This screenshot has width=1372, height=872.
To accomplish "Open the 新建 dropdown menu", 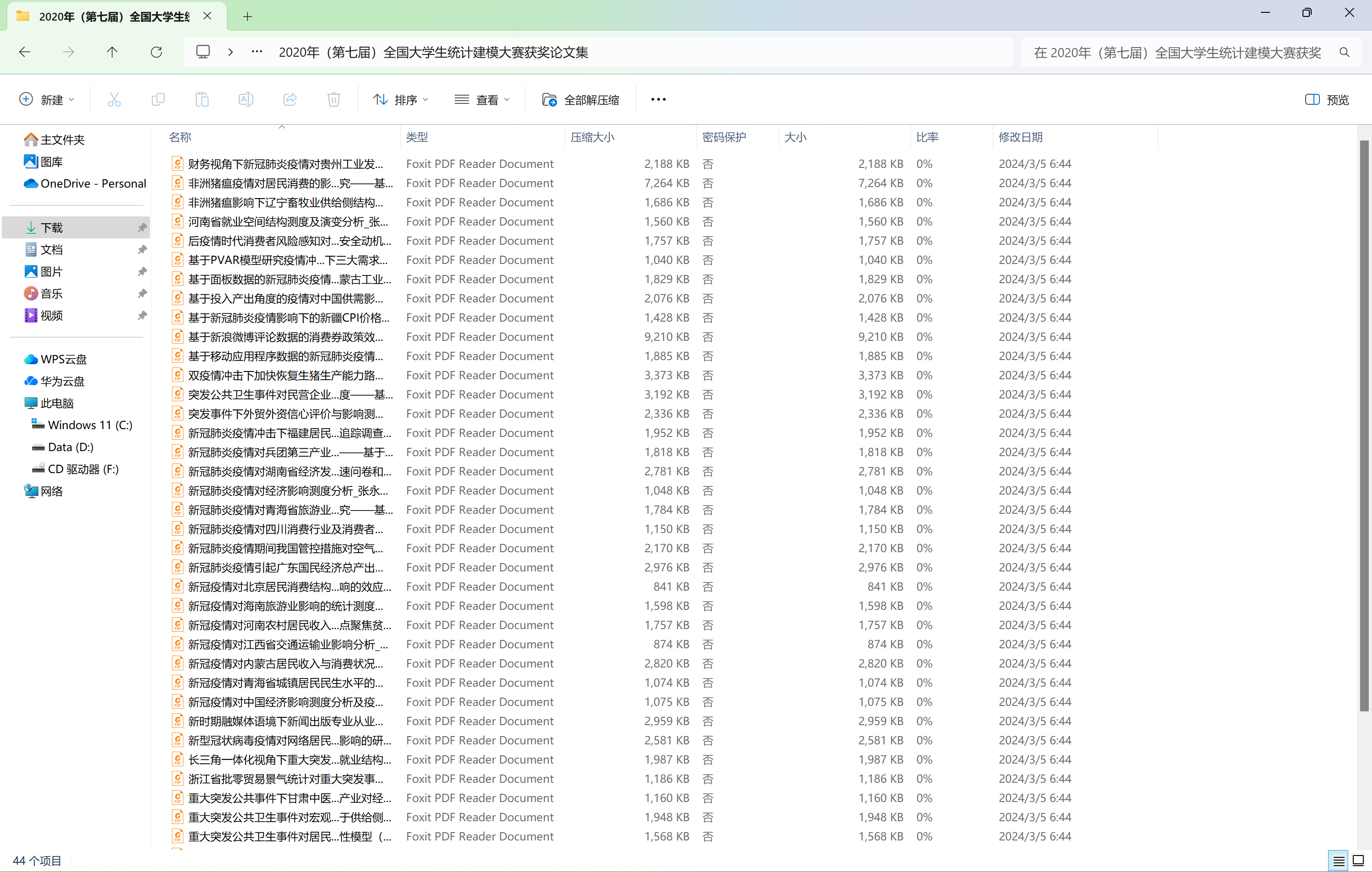I will point(47,100).
